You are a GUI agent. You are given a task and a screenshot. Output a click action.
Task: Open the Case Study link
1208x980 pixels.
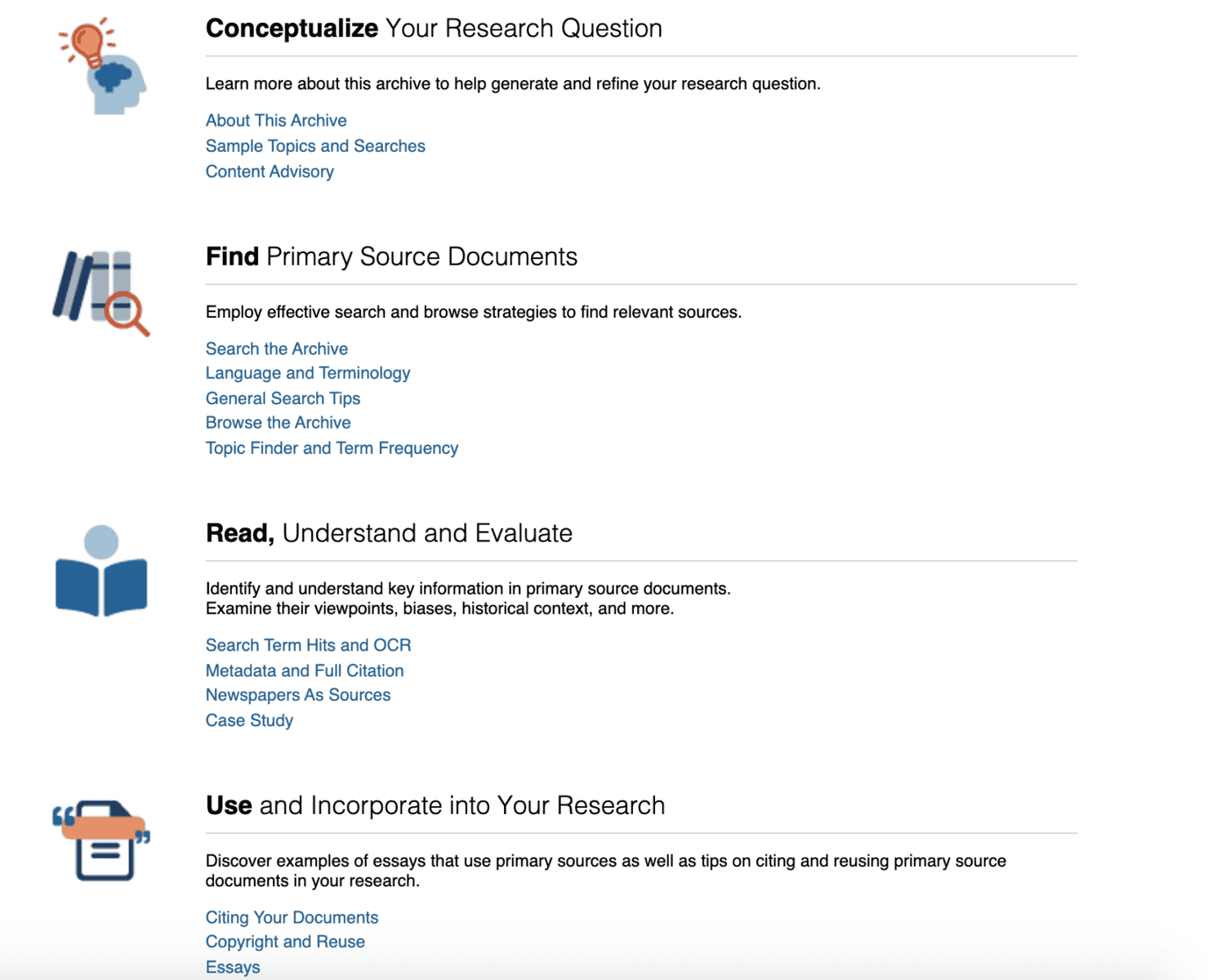point(249,720)
